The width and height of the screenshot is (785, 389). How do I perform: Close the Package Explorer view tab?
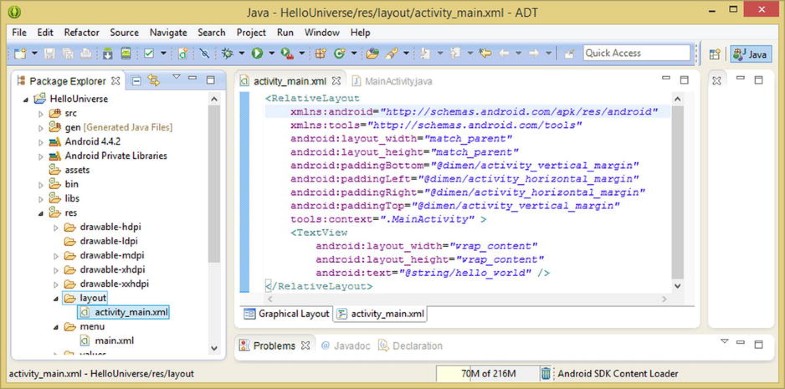click(x=115, y=81)
